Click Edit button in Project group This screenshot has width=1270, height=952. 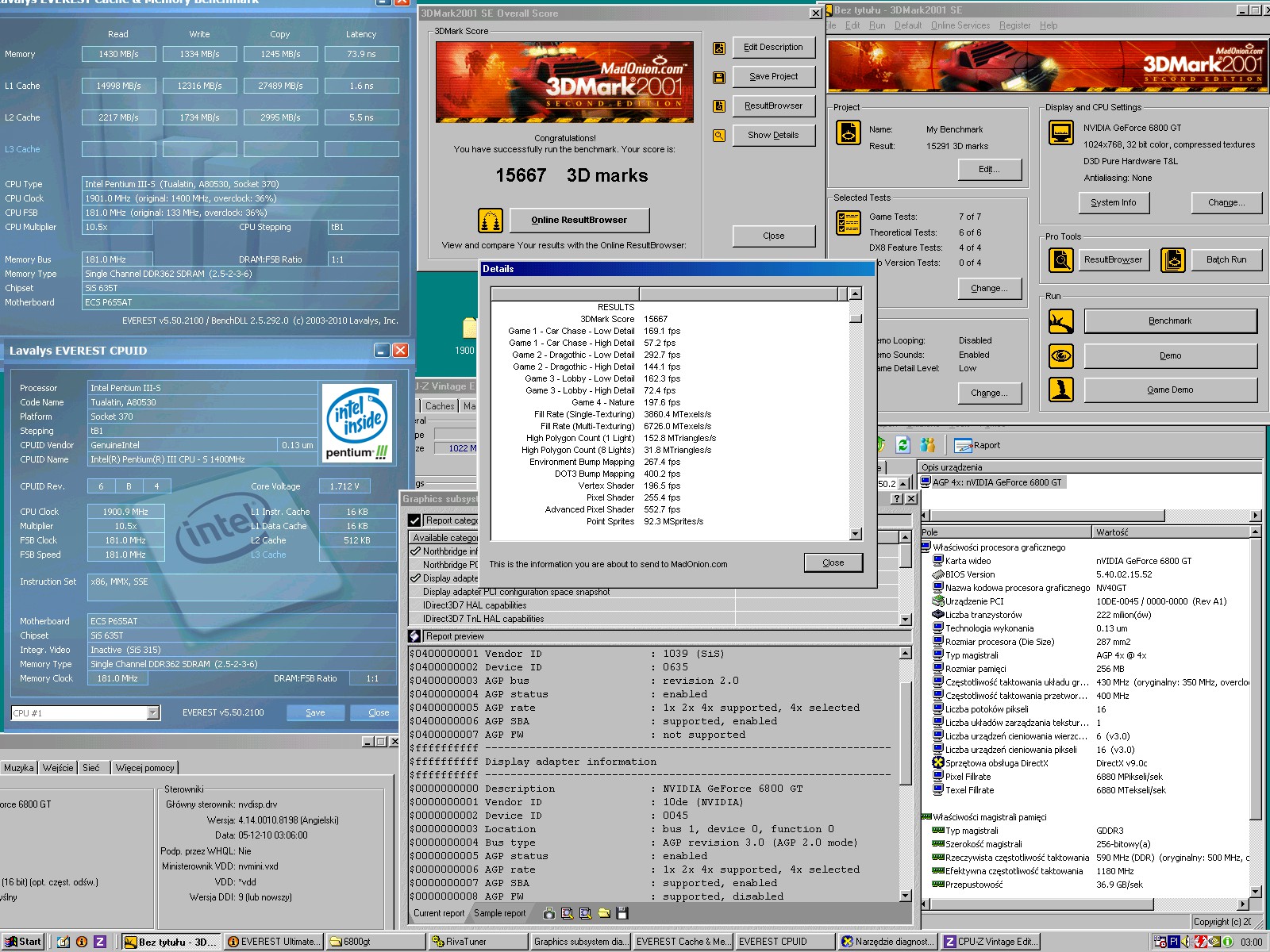click(989, 170)
